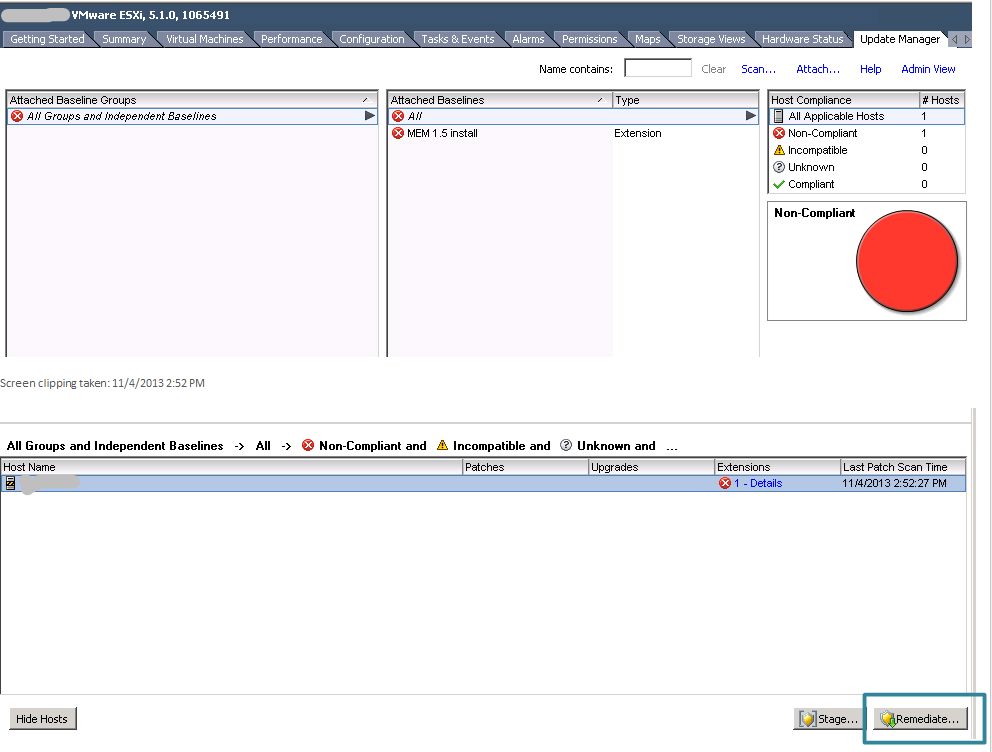The image size is (992, 752).
Task: Click the Last Patch Scan Time column header
Action: [x=903, y=467]
